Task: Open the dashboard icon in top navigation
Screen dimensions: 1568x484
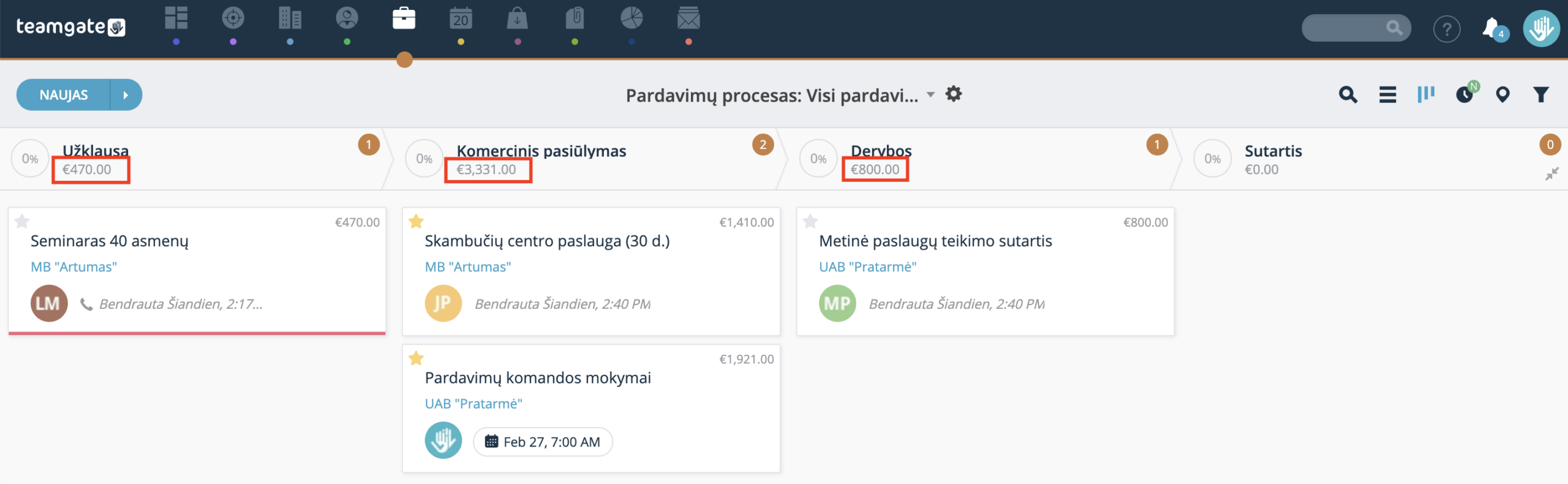Action: [x=176, y=18]
